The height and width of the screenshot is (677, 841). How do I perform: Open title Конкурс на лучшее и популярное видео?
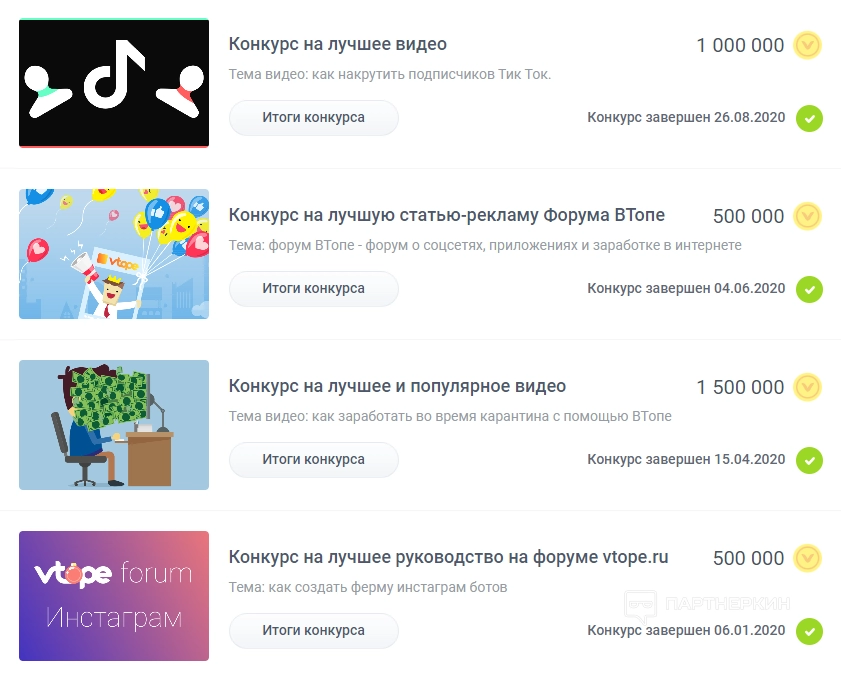click(x=397, y=386)
